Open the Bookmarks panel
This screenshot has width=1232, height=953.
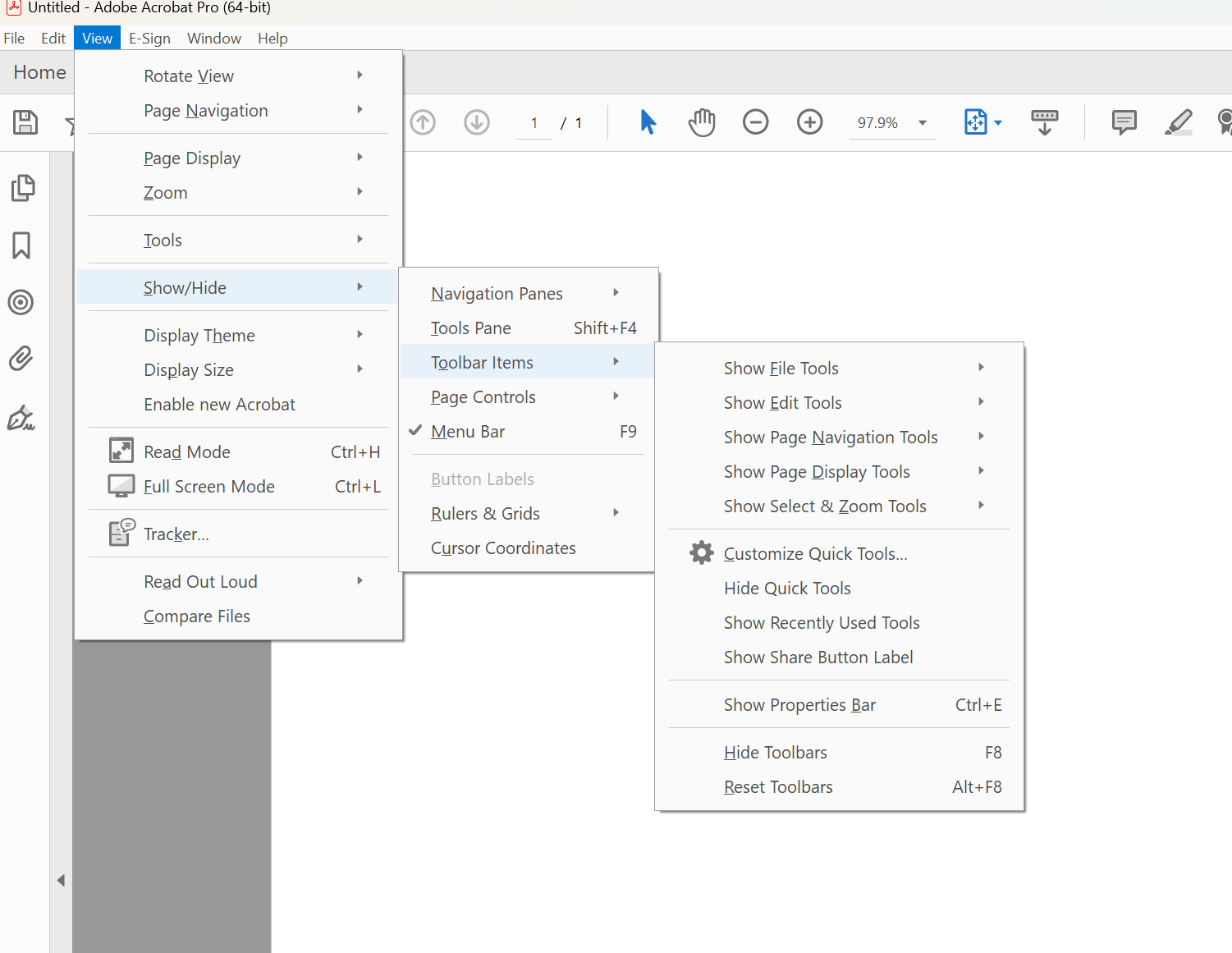[21, 245]
